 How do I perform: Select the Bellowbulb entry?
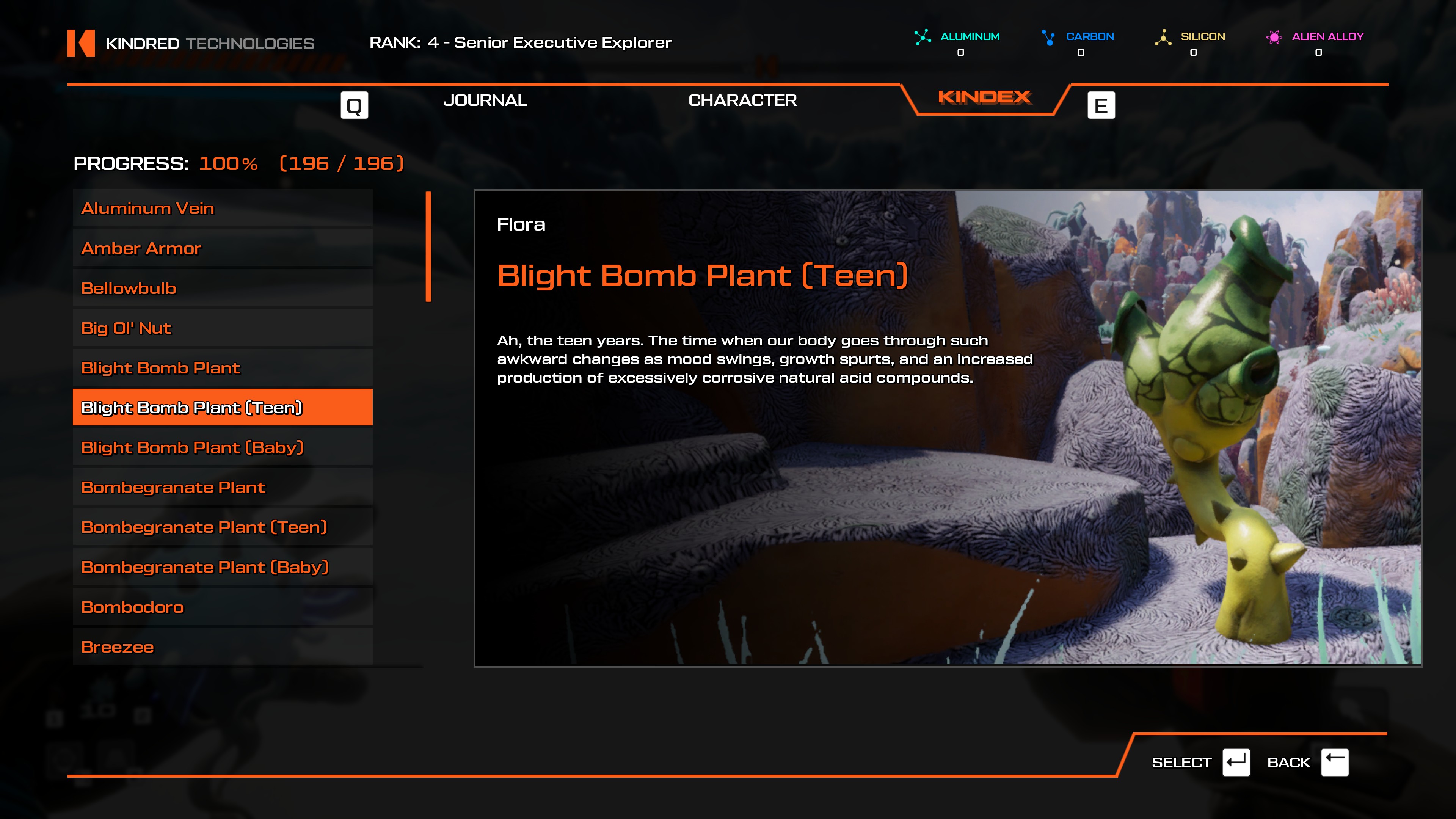pyautogui.click(x=222, y=288)
